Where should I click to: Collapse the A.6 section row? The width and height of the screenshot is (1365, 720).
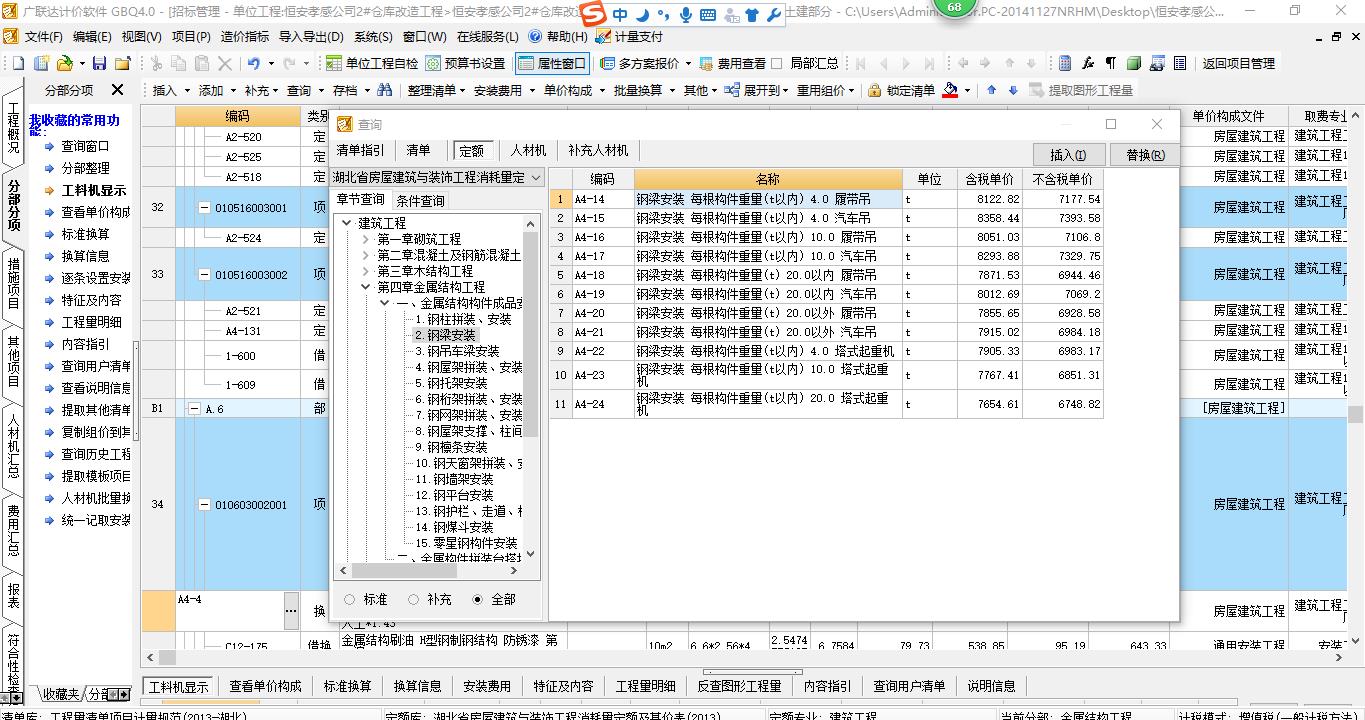(x=194, y=409)
